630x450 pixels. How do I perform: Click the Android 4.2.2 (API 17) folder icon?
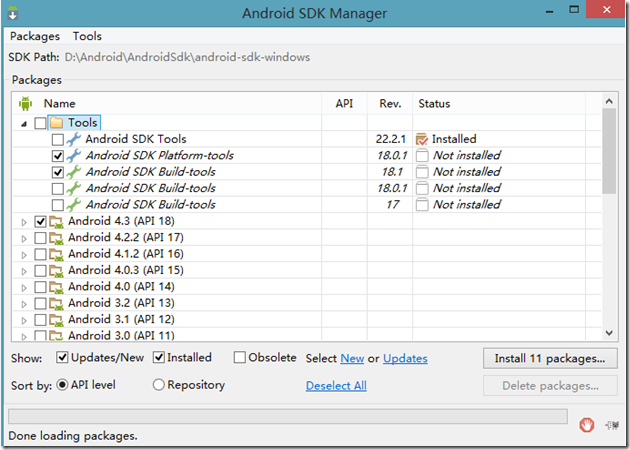56,238
